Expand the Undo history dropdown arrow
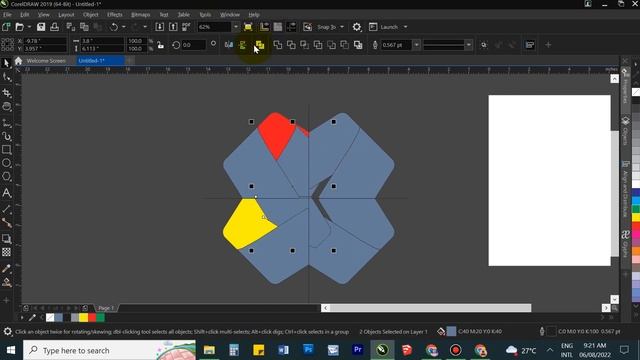Screen dimensions: 640x360 tap(123, 27)
